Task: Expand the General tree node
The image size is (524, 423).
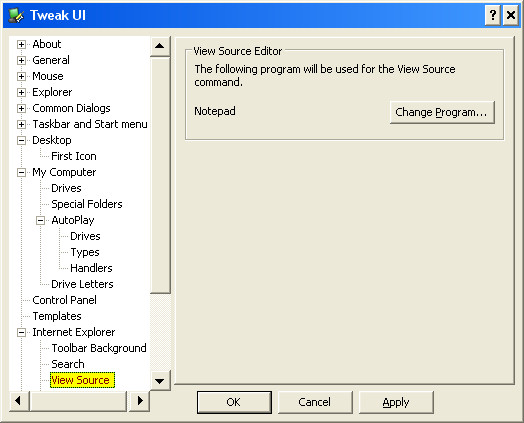Action: click(21, 60)
